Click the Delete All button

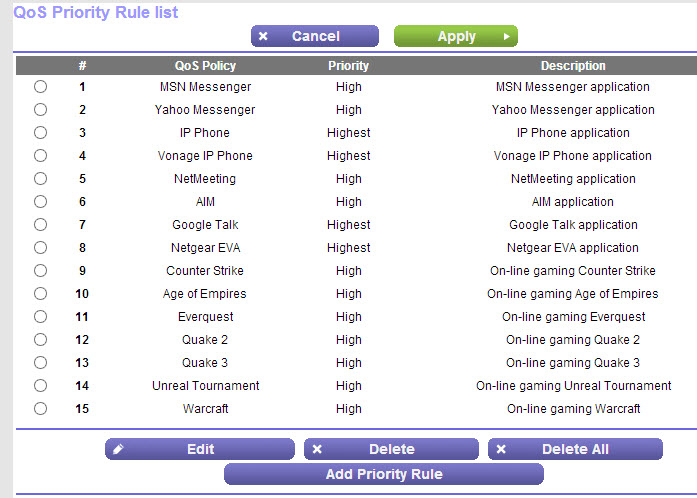[x=575, y=449]
